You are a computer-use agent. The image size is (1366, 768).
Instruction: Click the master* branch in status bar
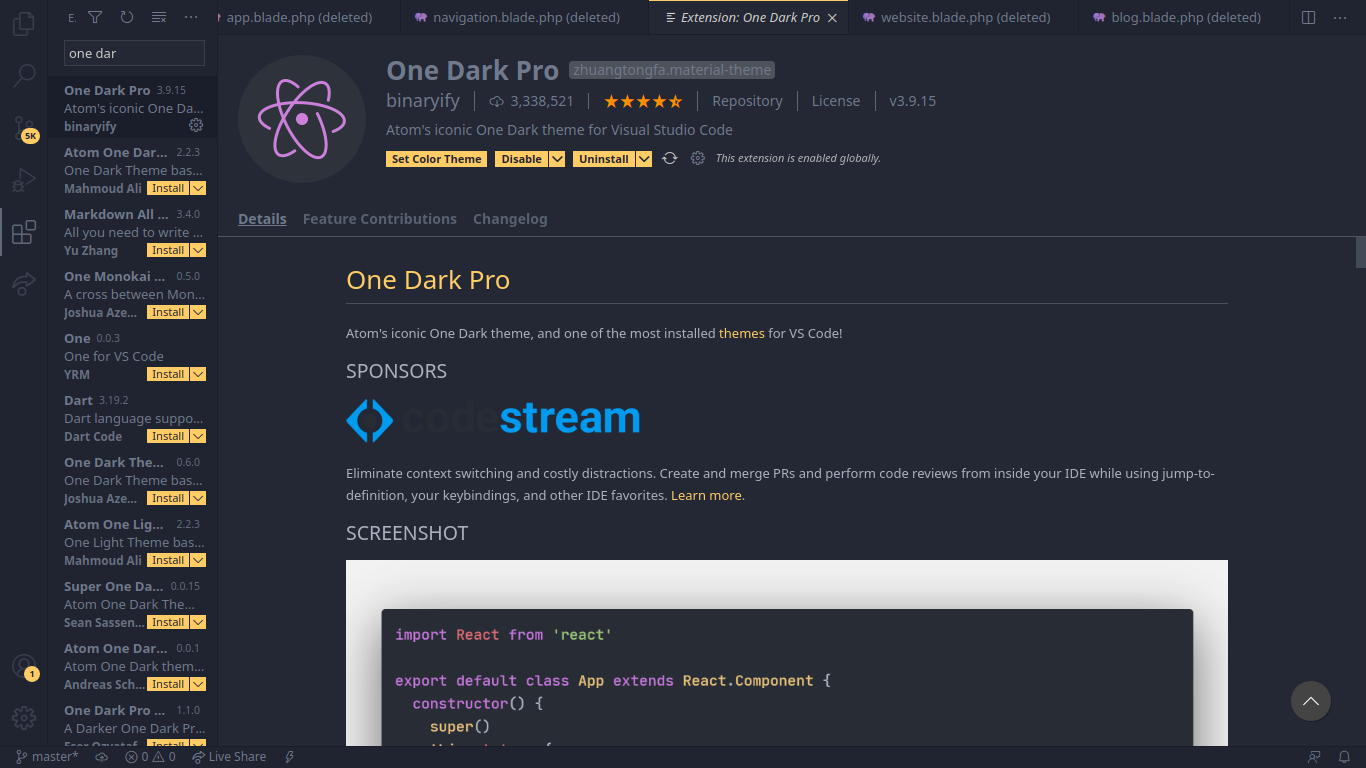47,757
